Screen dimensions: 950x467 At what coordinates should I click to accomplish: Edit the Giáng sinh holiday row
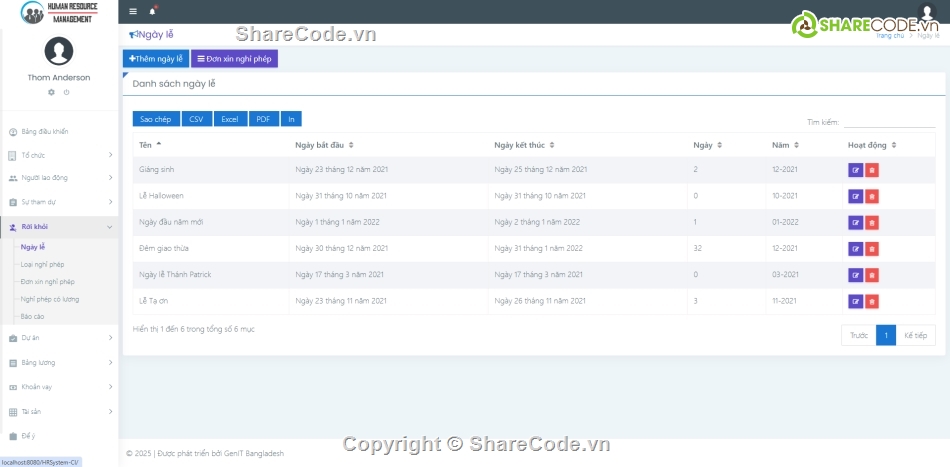click(855, 170)
